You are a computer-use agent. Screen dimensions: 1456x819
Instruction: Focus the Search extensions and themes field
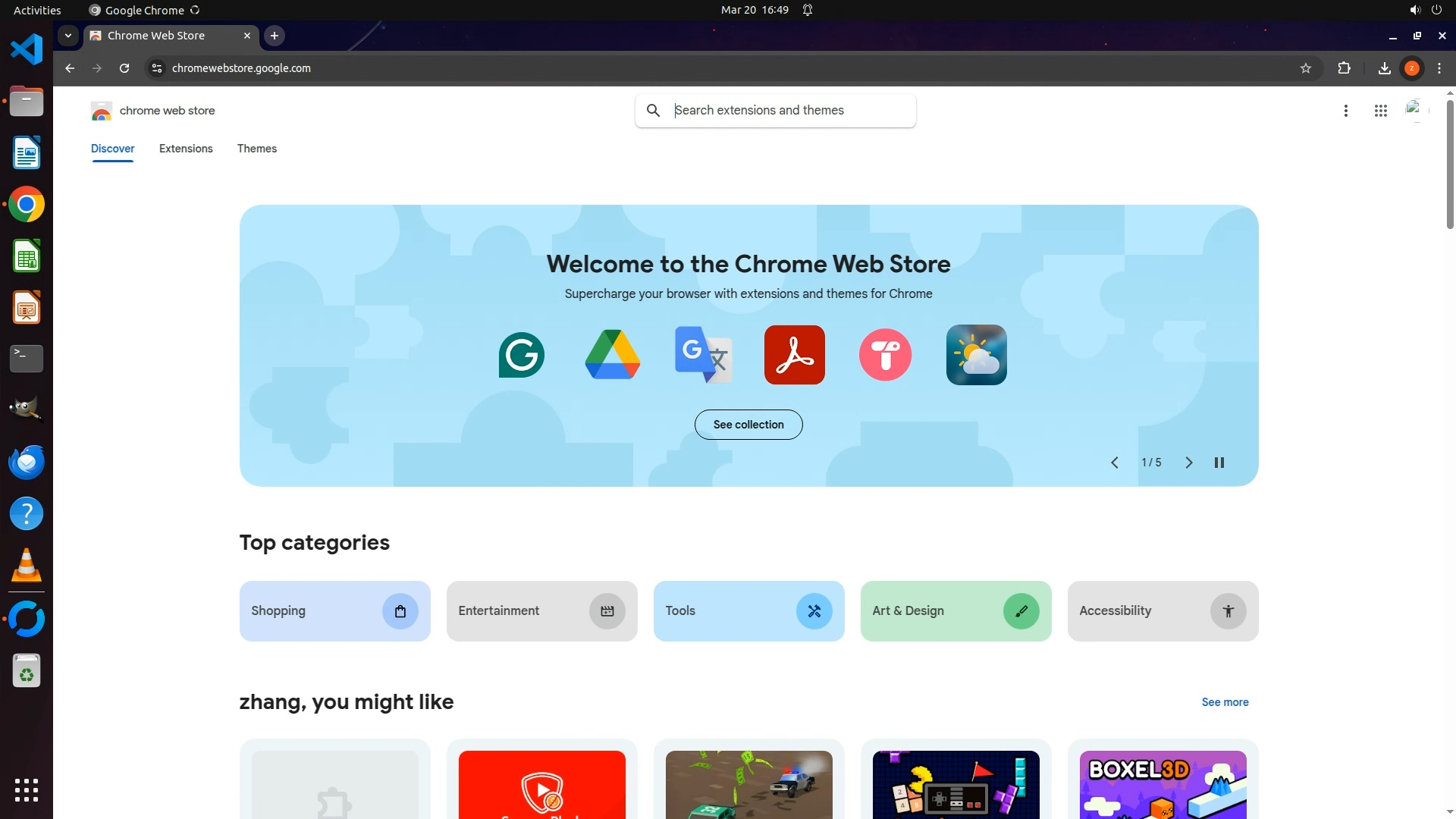[x=789, y=111]
